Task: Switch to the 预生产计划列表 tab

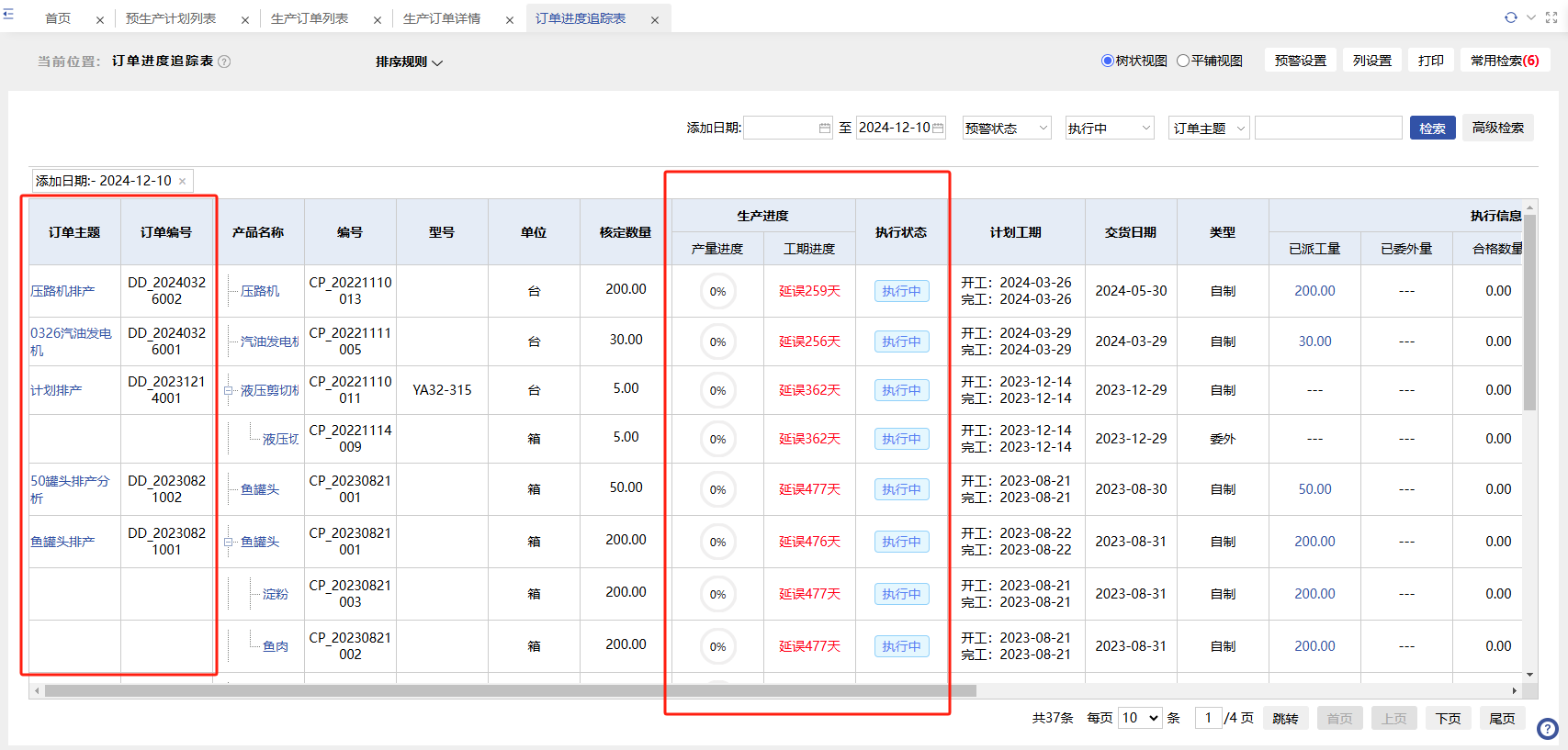Action: pyautogui.click(x=171, y=18)
